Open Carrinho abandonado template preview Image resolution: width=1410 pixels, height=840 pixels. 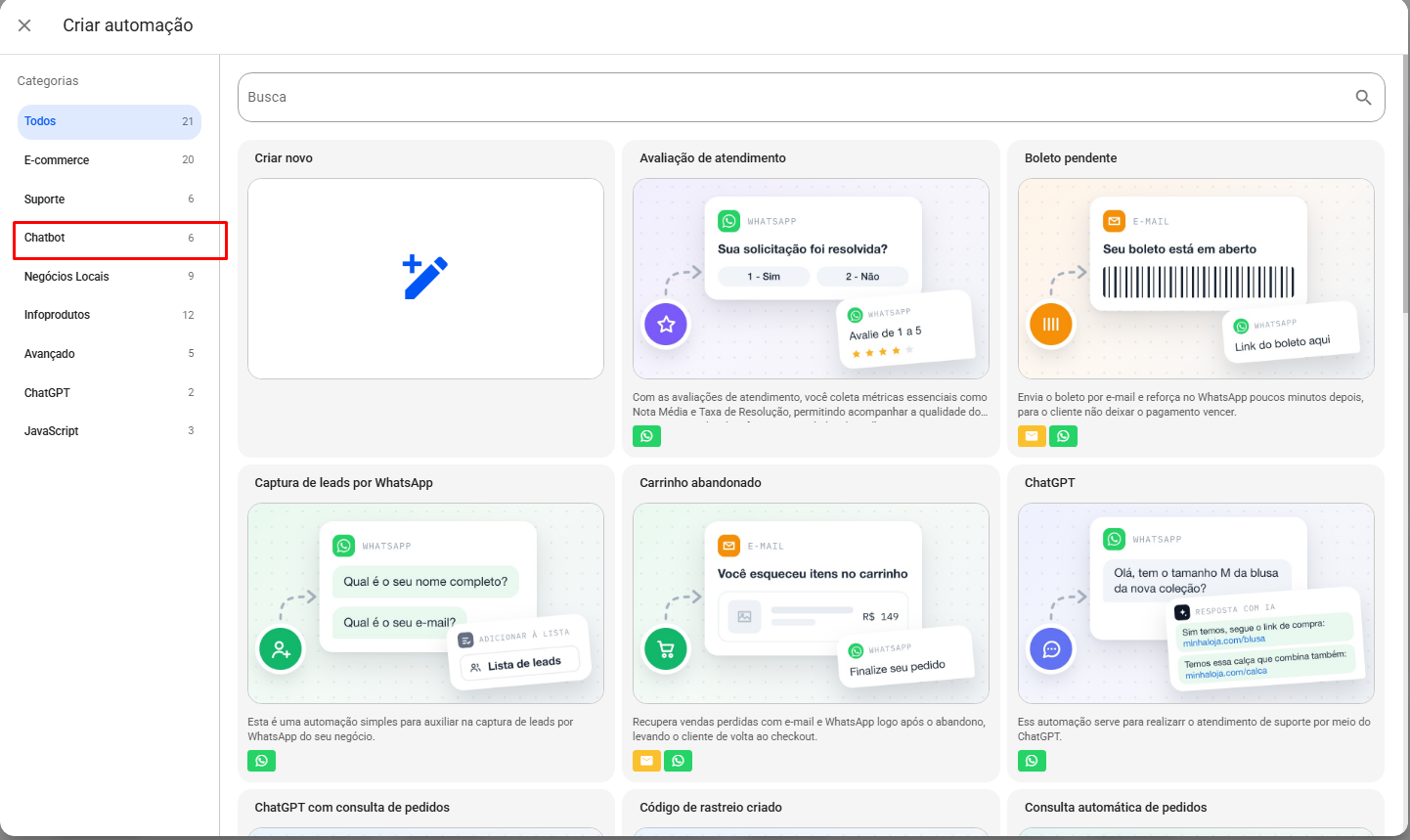point(811,603)
